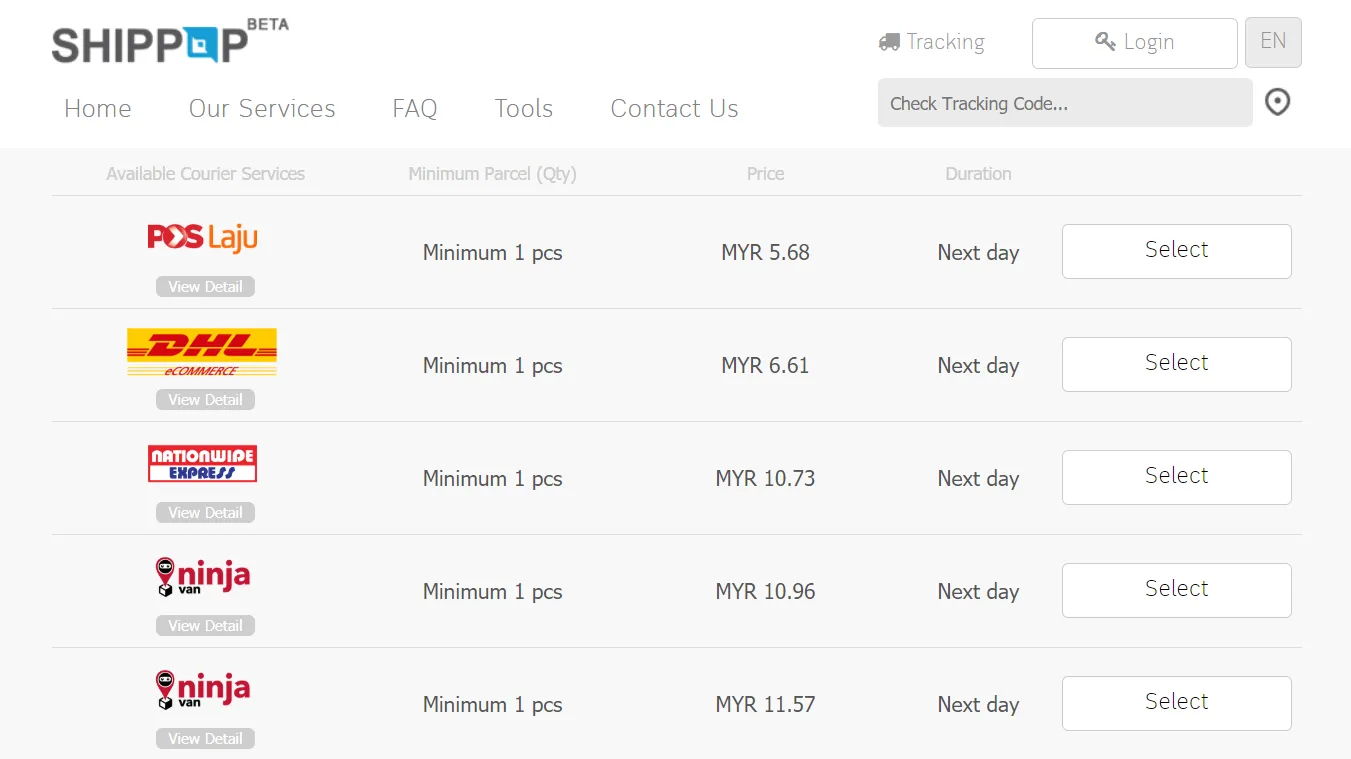Click the Ninja Van logo for MYR 11.57
Image resolution: width=1351 pixels, height=759 pixels.
pyautogui.click(x=203, y=690)
